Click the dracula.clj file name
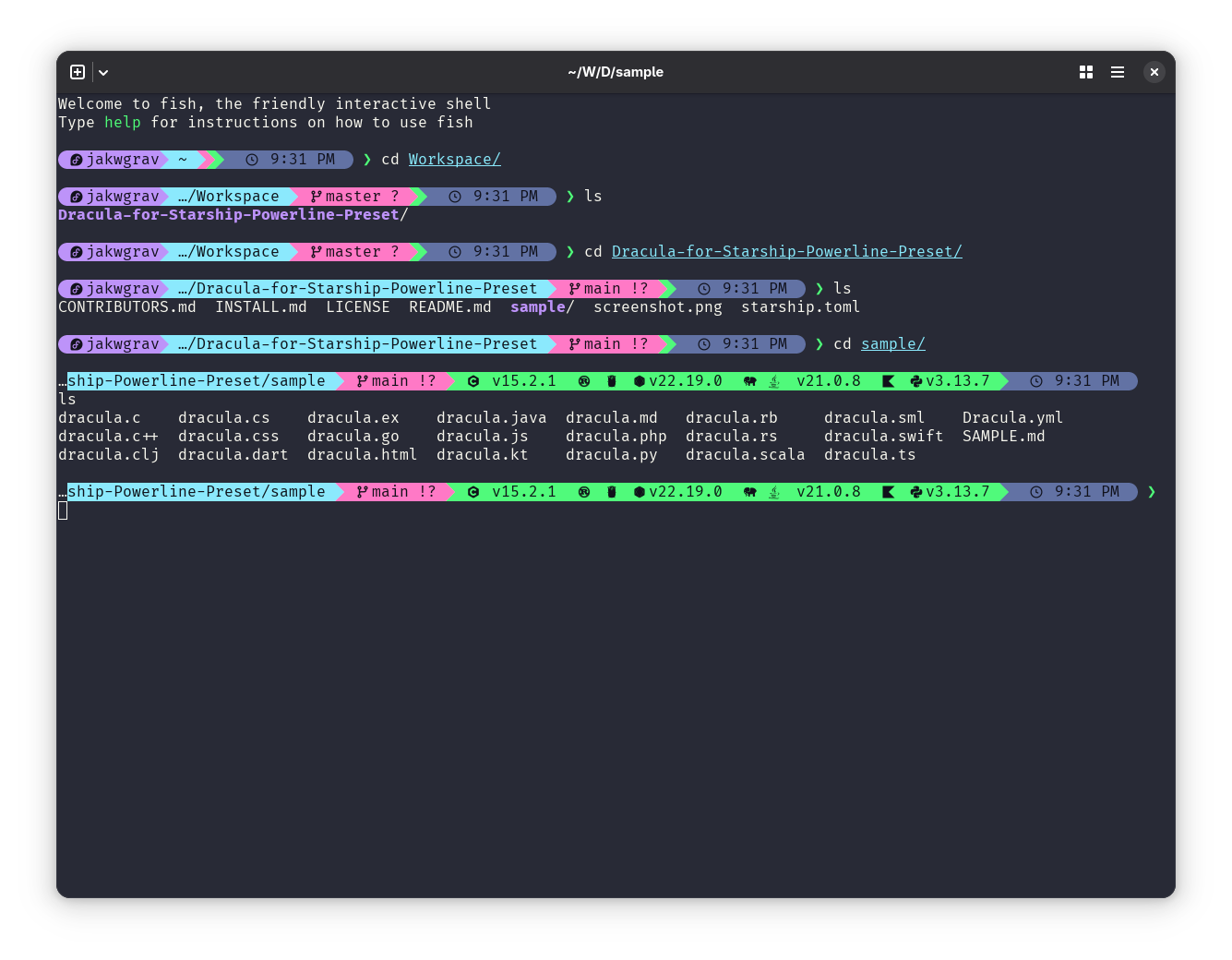 pos(109,455)
